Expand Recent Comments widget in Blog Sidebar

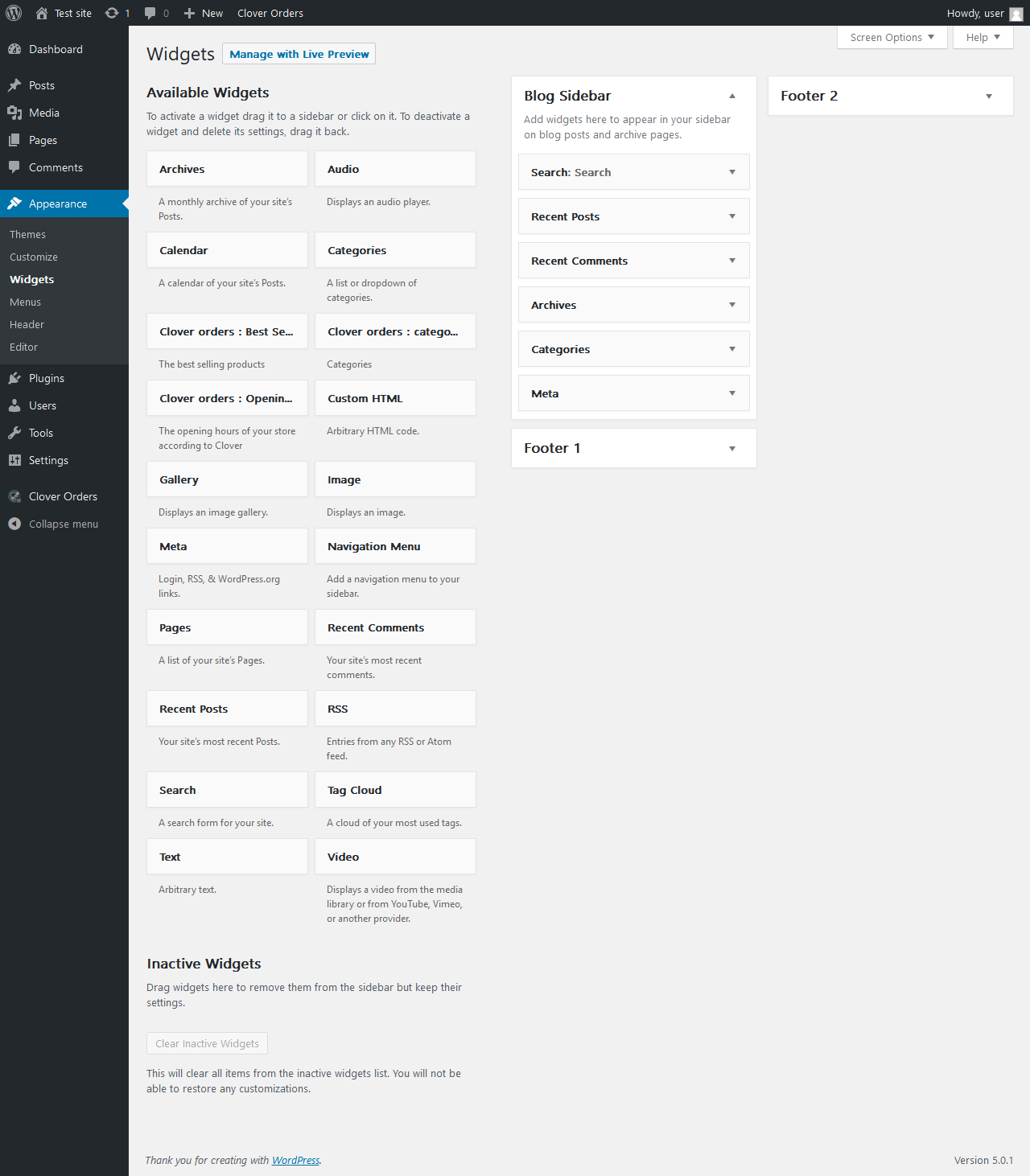point(732,261)
